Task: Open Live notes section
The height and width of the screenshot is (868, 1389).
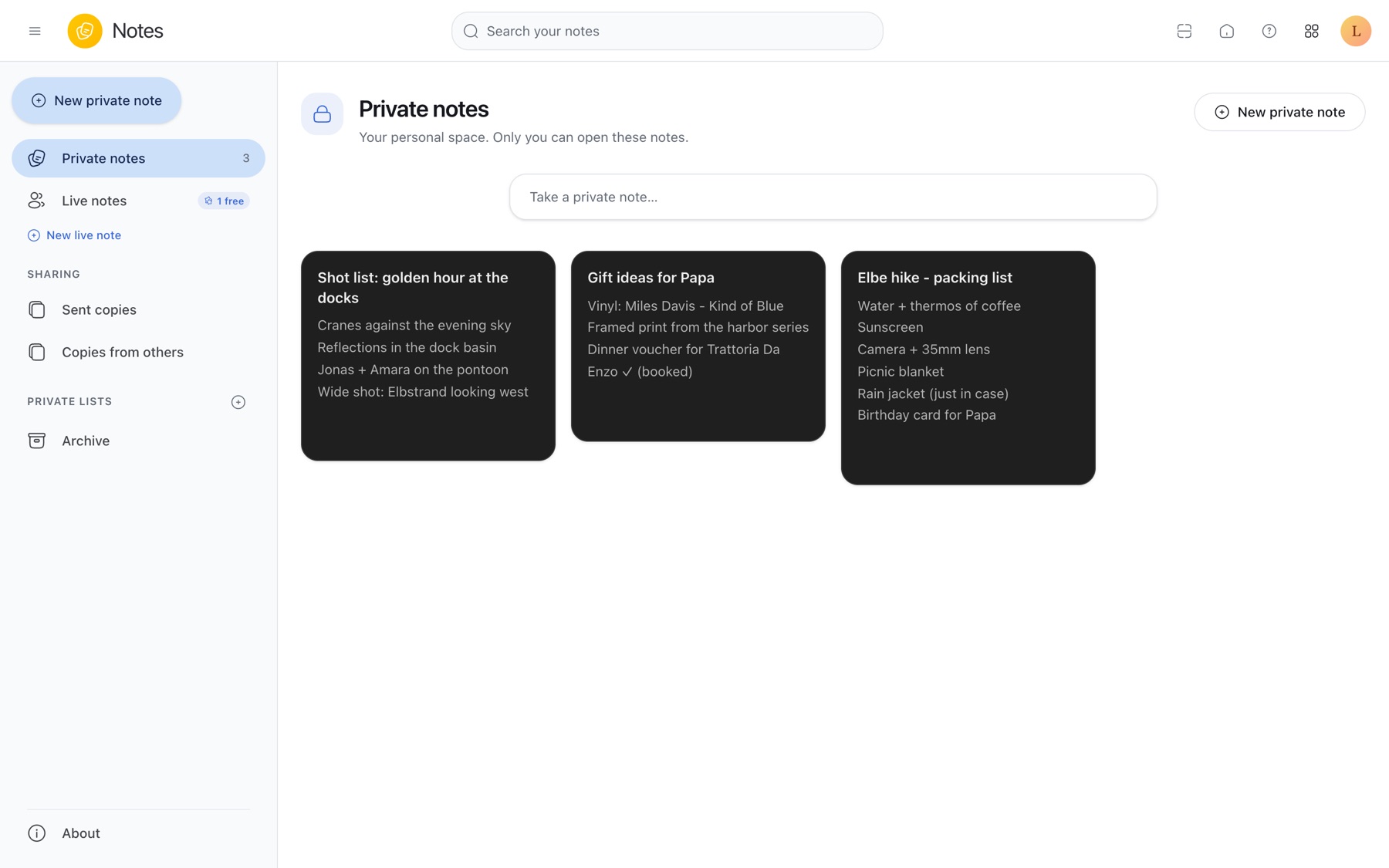Action: point(138,201)
